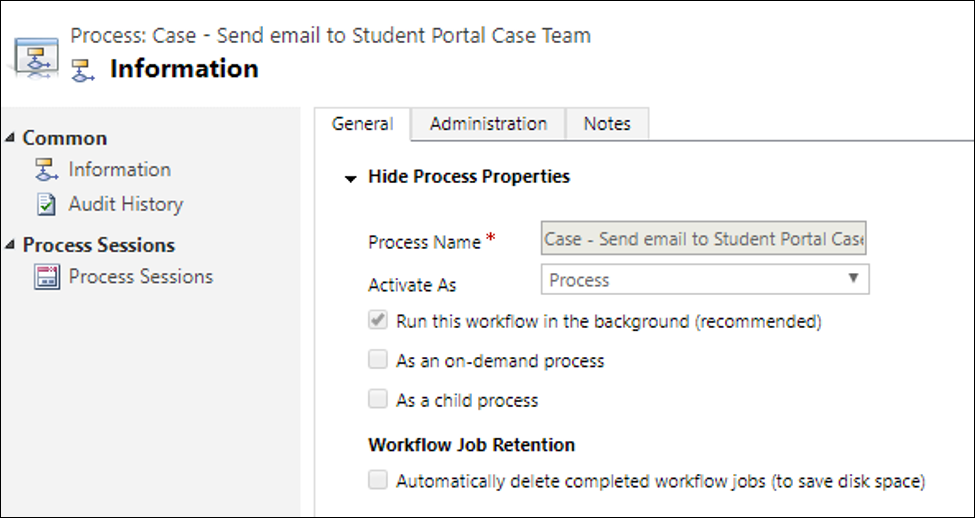975x518 pixels.
Task: Open the Notes tab
Action: 607,124
